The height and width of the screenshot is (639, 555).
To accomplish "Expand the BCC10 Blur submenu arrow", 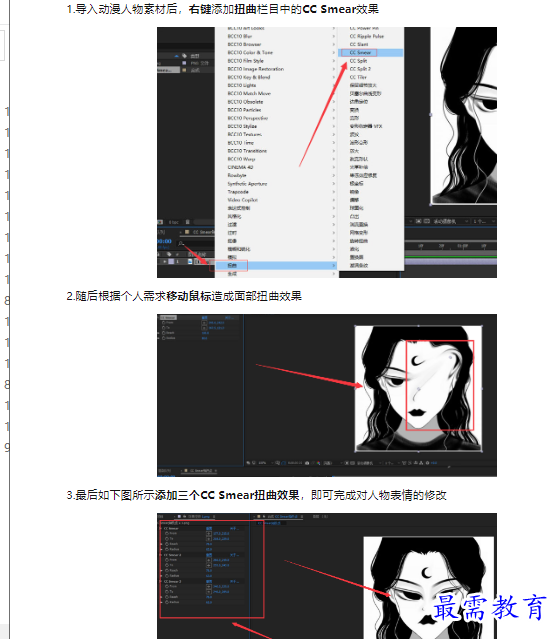I will pyautogui.click(x=334, y=36).
